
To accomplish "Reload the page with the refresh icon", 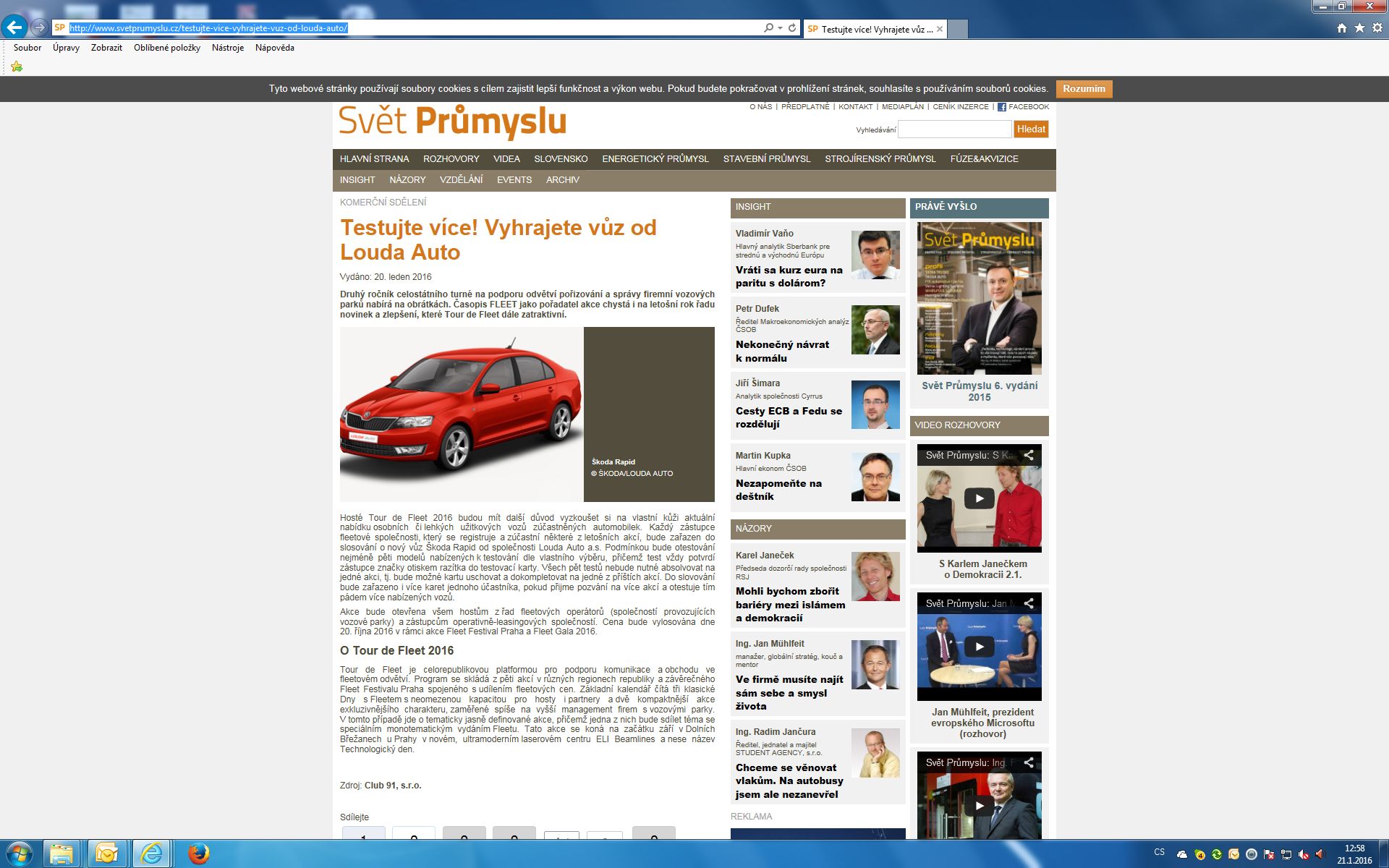I will click(792, 28).
